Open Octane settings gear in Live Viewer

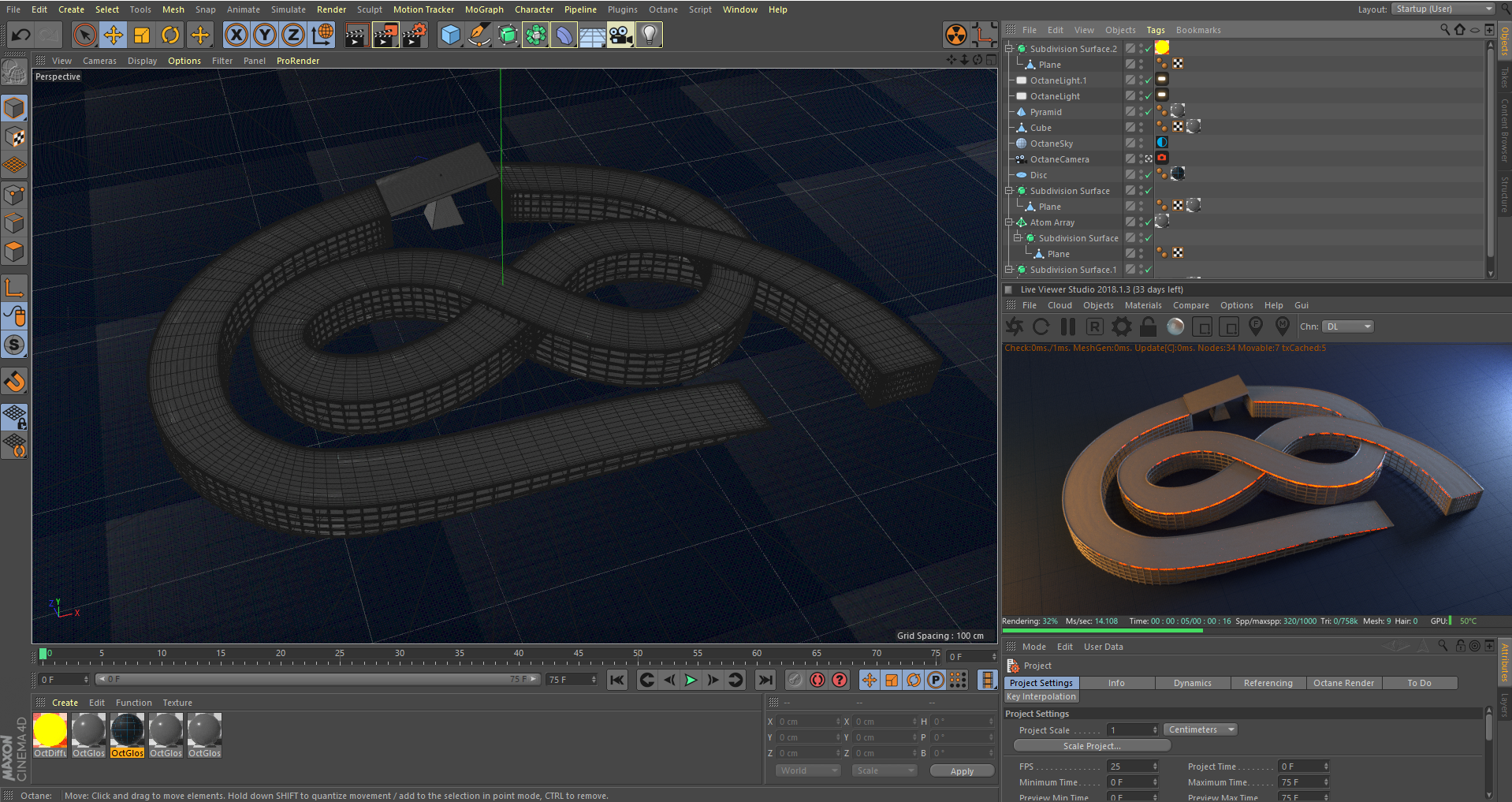pos(1121,326)
